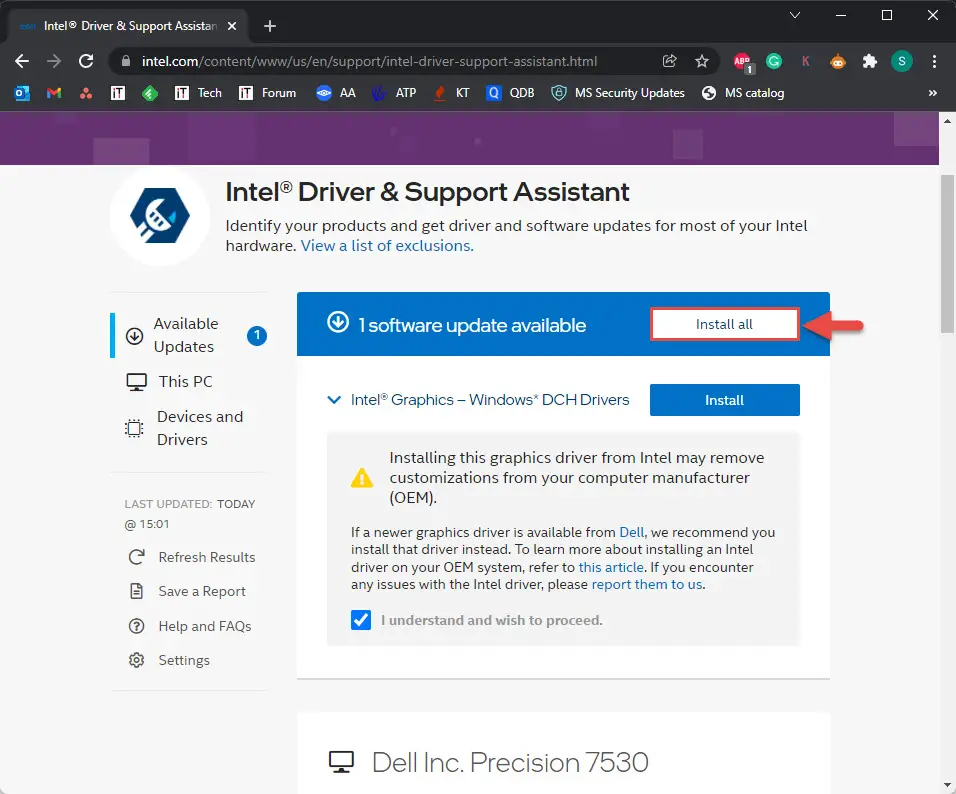
Task: Click the Intel Driver & Support Assistant logo
Action: coord(160,216)
